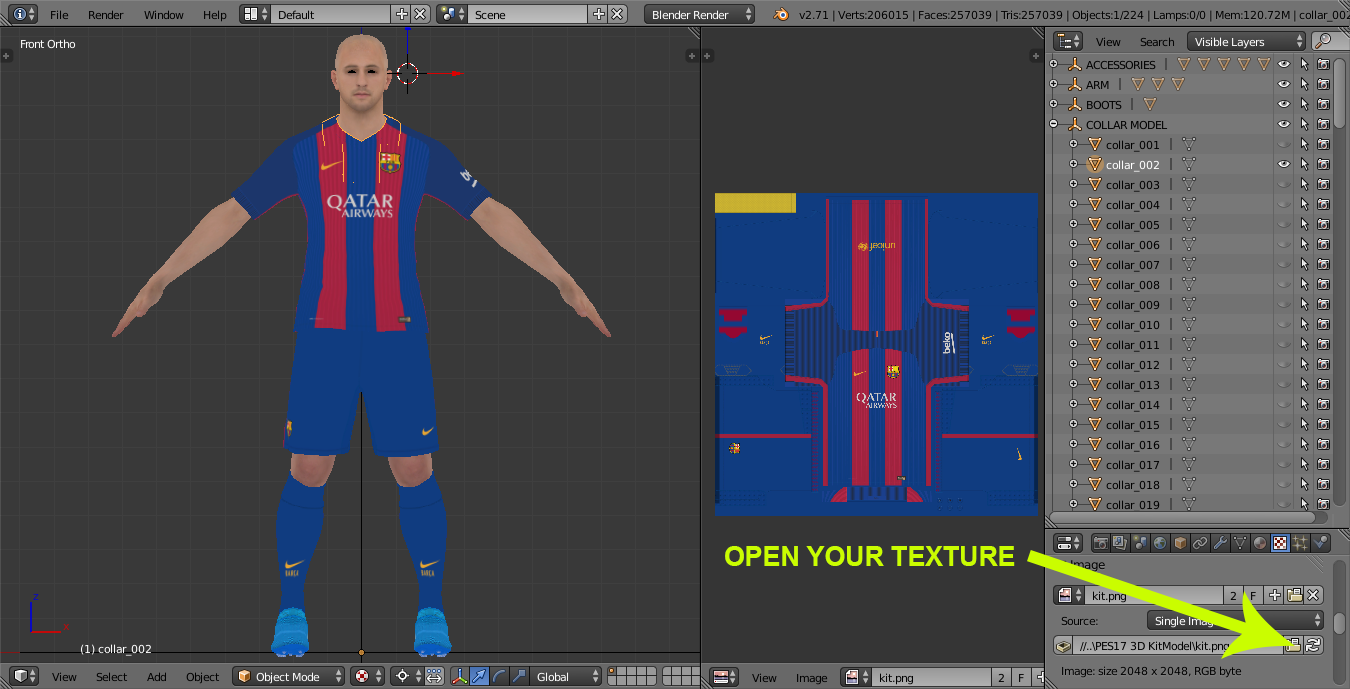This screenshot has height=689, width=1350.
Task: Open Image menu in UV editor header
Action: click(x=811, y=677)
